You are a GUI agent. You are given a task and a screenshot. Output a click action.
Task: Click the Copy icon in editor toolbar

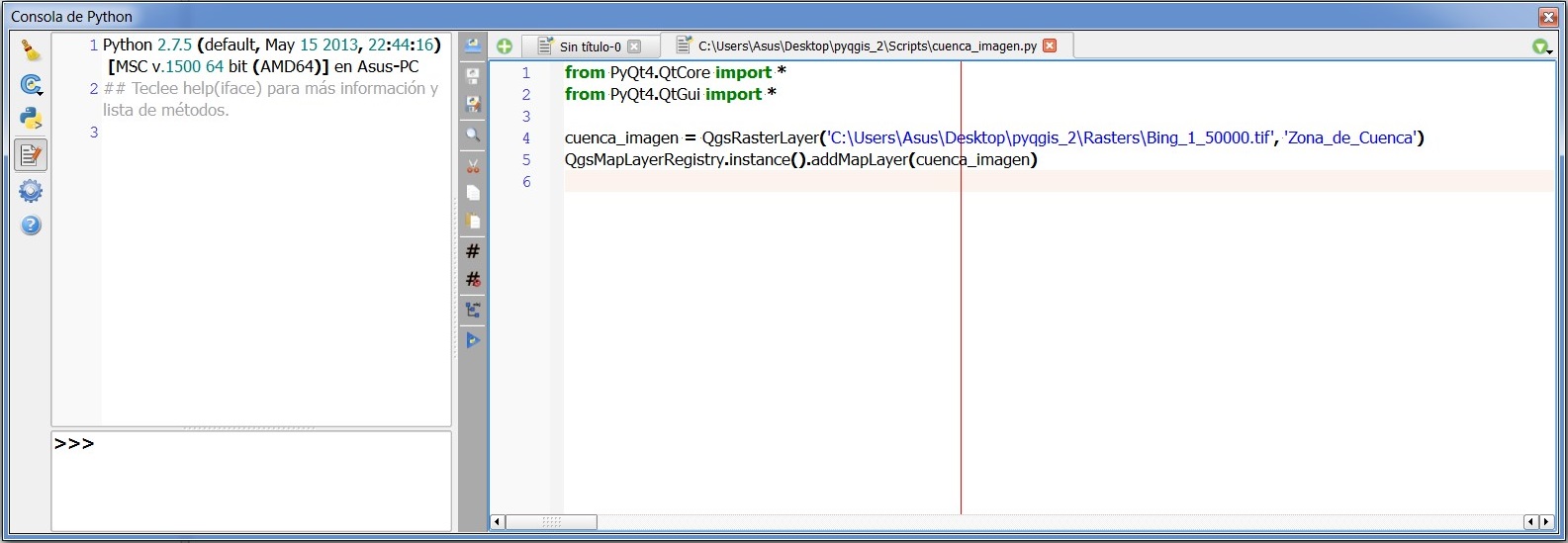473,193
